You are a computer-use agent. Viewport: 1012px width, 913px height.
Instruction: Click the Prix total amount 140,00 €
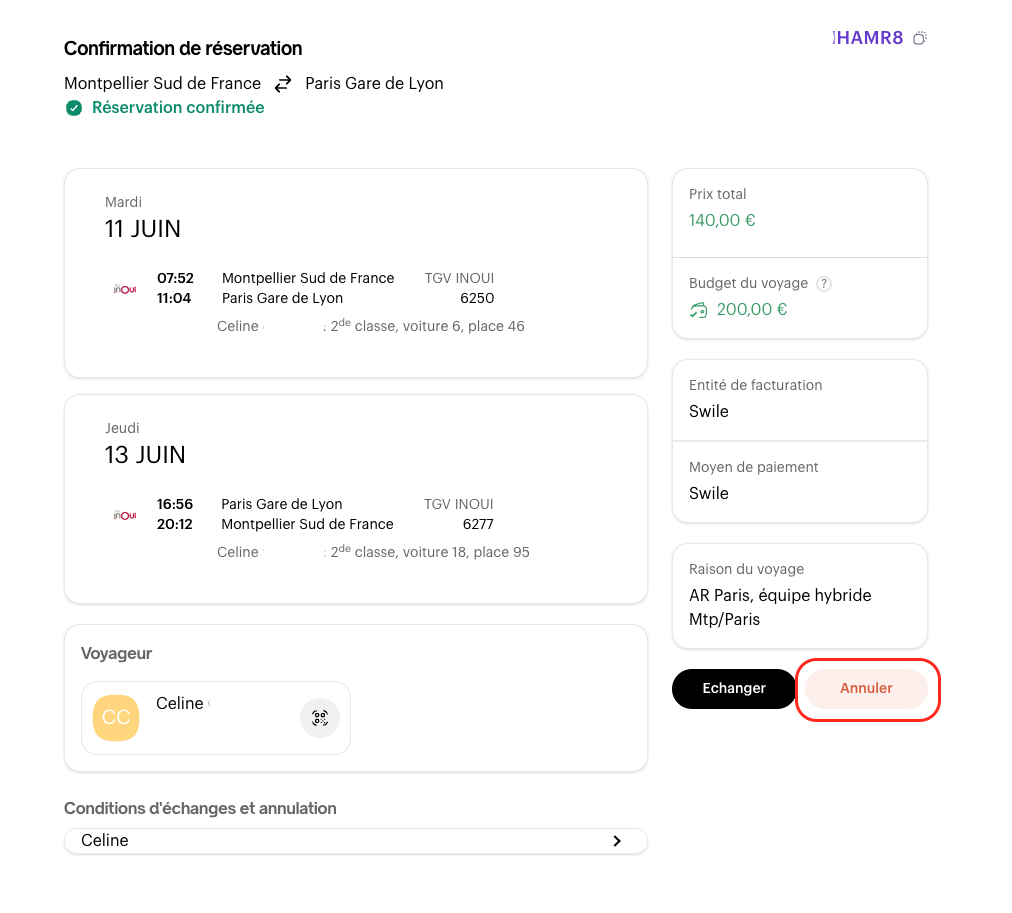pyautogui.click(x=722, y=220)
